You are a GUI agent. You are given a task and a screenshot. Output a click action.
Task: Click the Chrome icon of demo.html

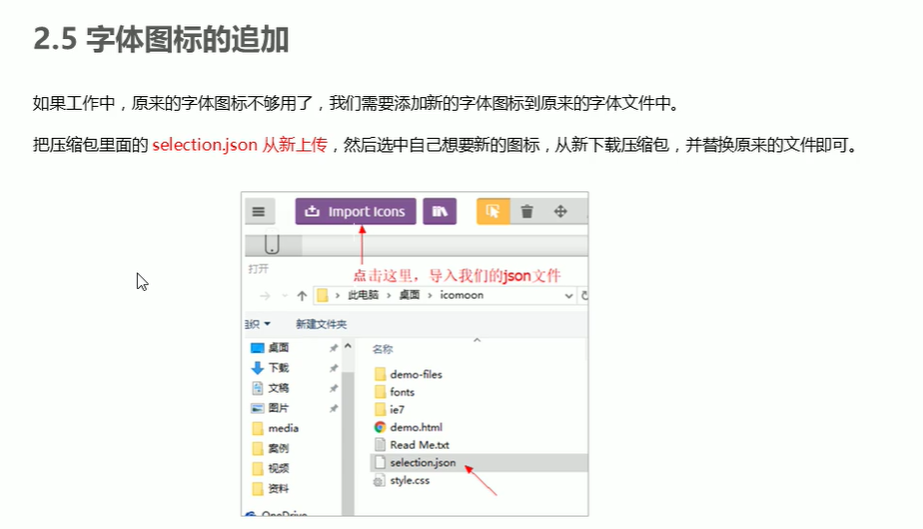(x=380, y=427)
